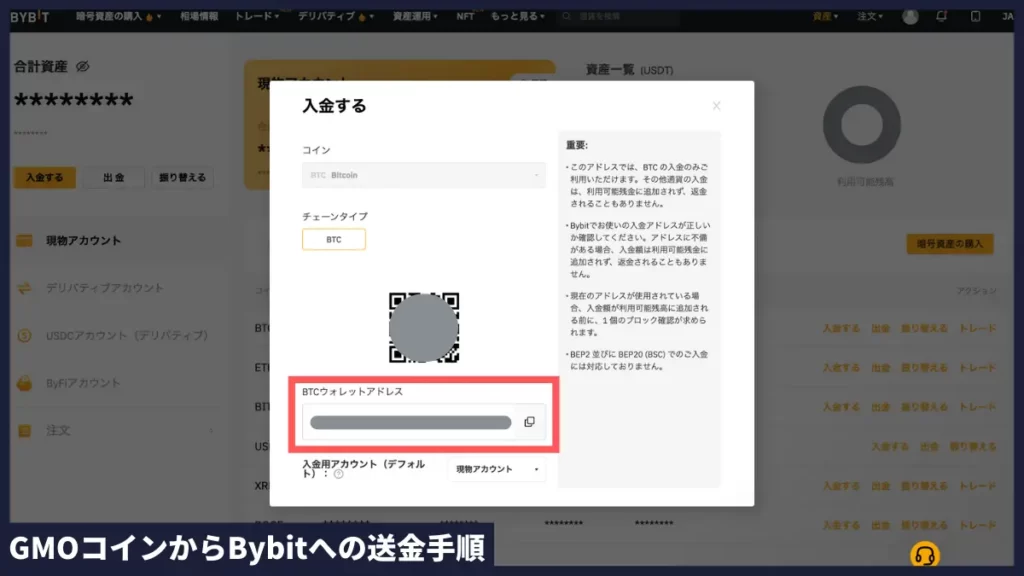Click 入金する in the BIT row
Screen dimensions: 1024x576
[841, 408]
